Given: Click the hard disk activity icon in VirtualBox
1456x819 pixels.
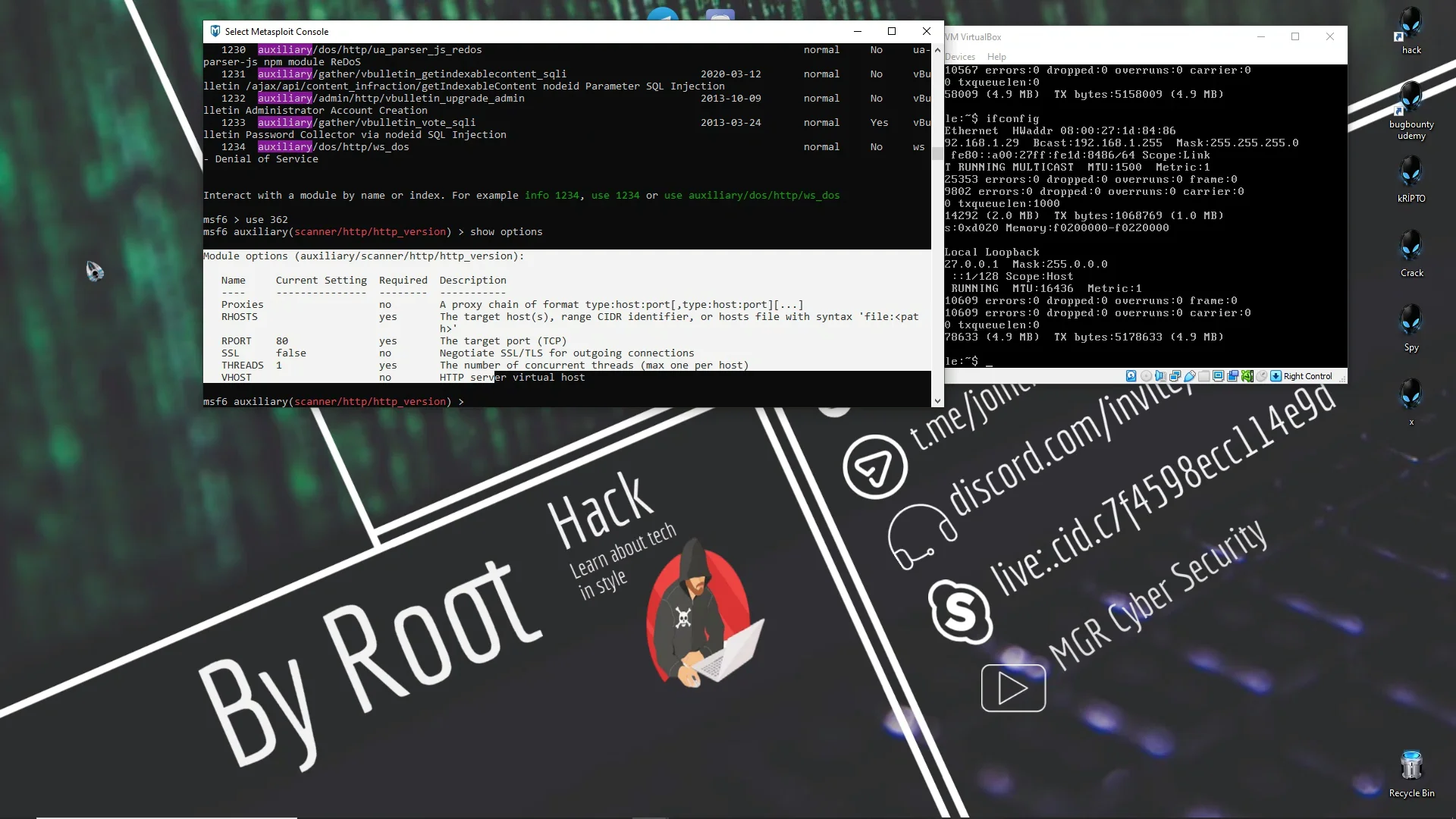Looking at the screenshot, I should 1131,376.
